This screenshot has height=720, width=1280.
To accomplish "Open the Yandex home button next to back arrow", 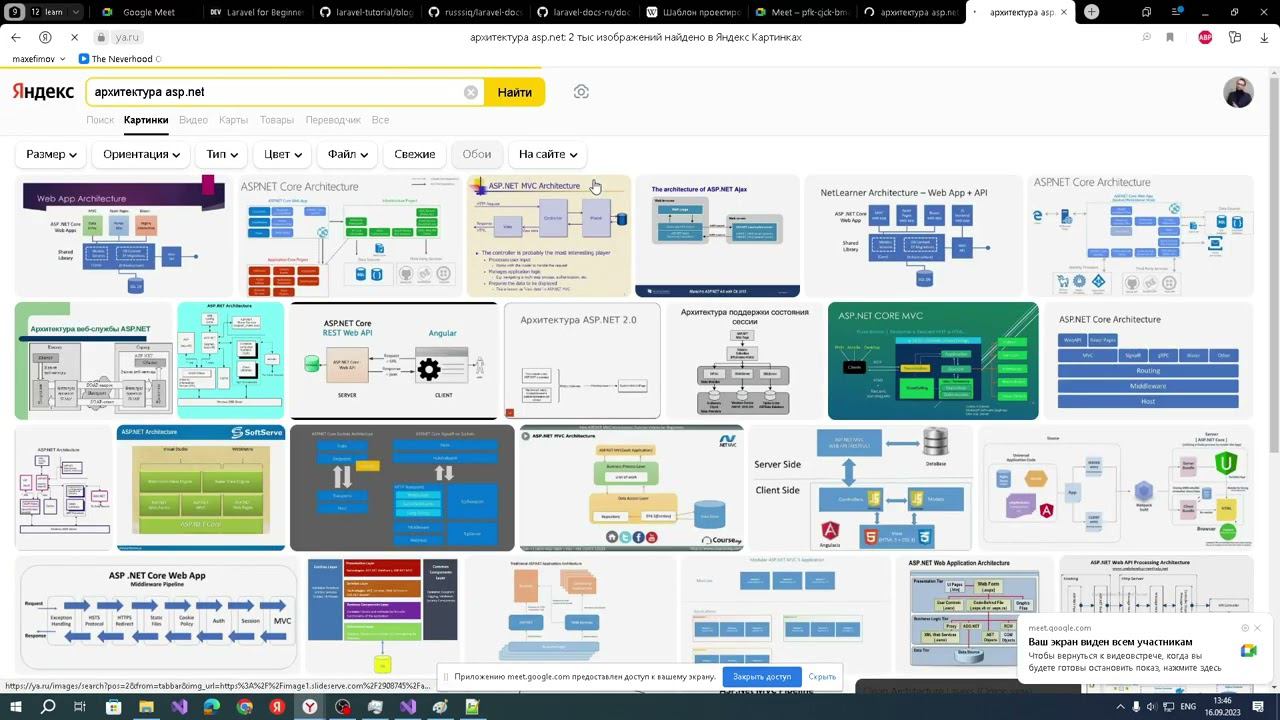I will [x=45, y=37].
